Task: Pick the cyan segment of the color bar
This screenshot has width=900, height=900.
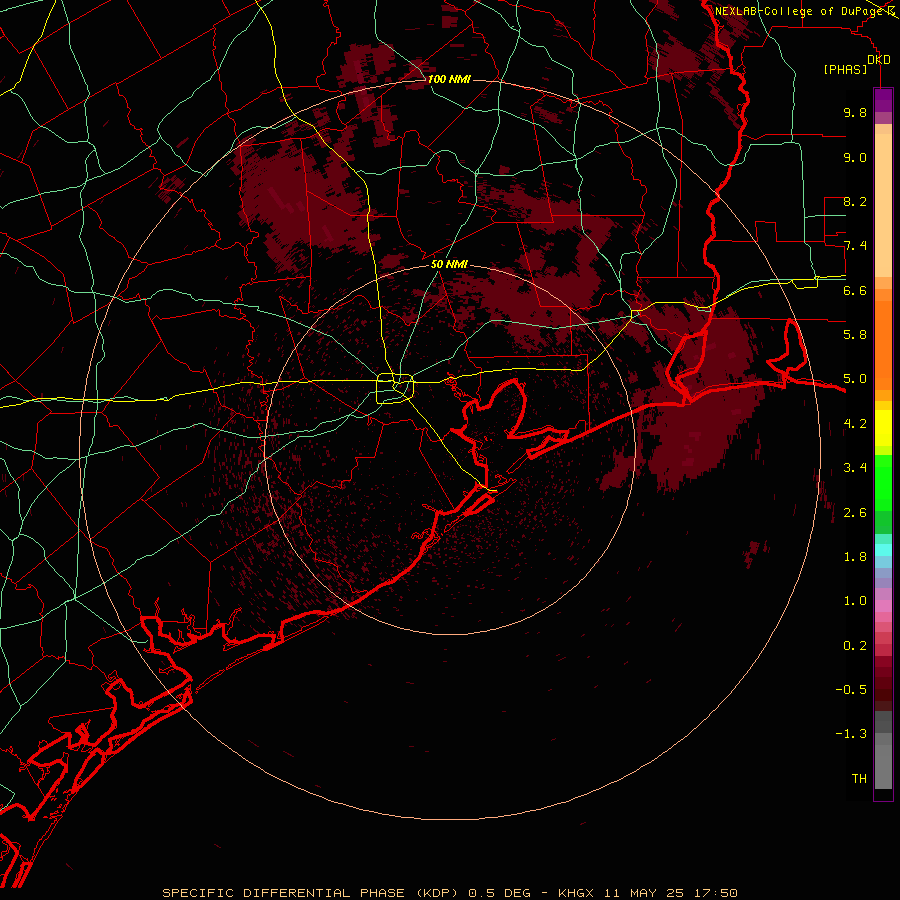Action: [883, 550]
